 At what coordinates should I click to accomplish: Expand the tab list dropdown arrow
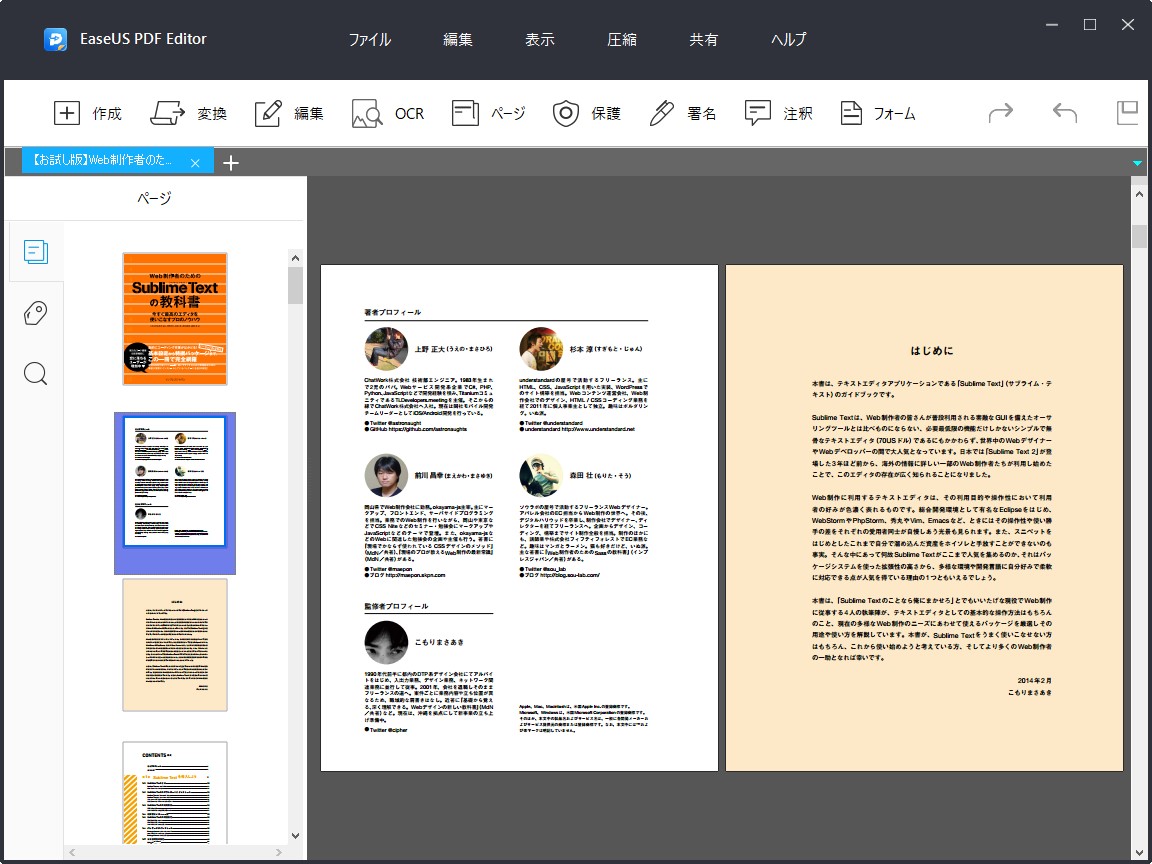pos(1137,163)
